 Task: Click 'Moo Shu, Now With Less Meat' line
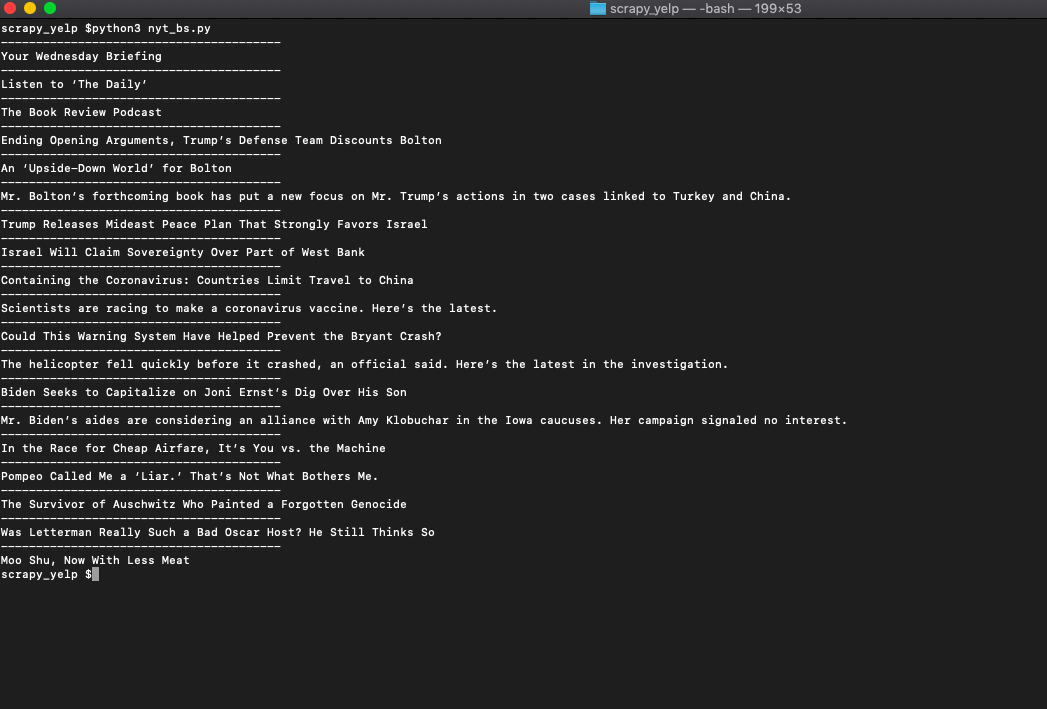pyautogui.click(x=95, y=560)
